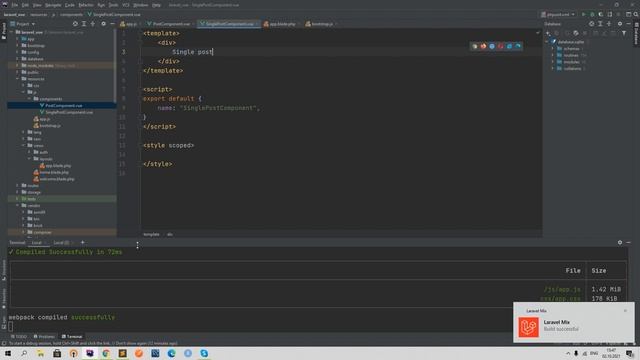Collapse all in Project panel
640x360 pixels.
coord(93,24)
